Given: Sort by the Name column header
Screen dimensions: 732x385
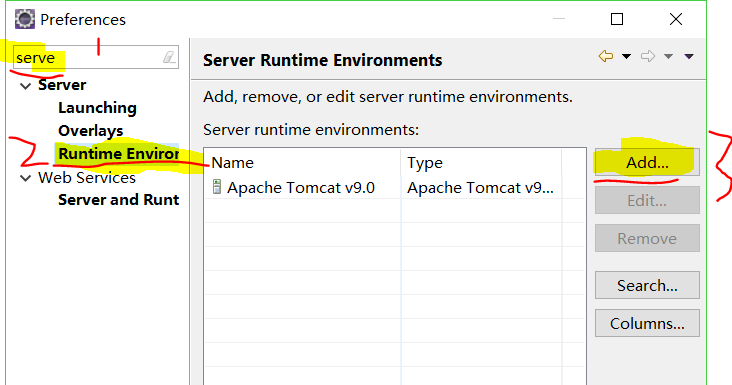Looking at the screenshot, I should click(302, 162).
